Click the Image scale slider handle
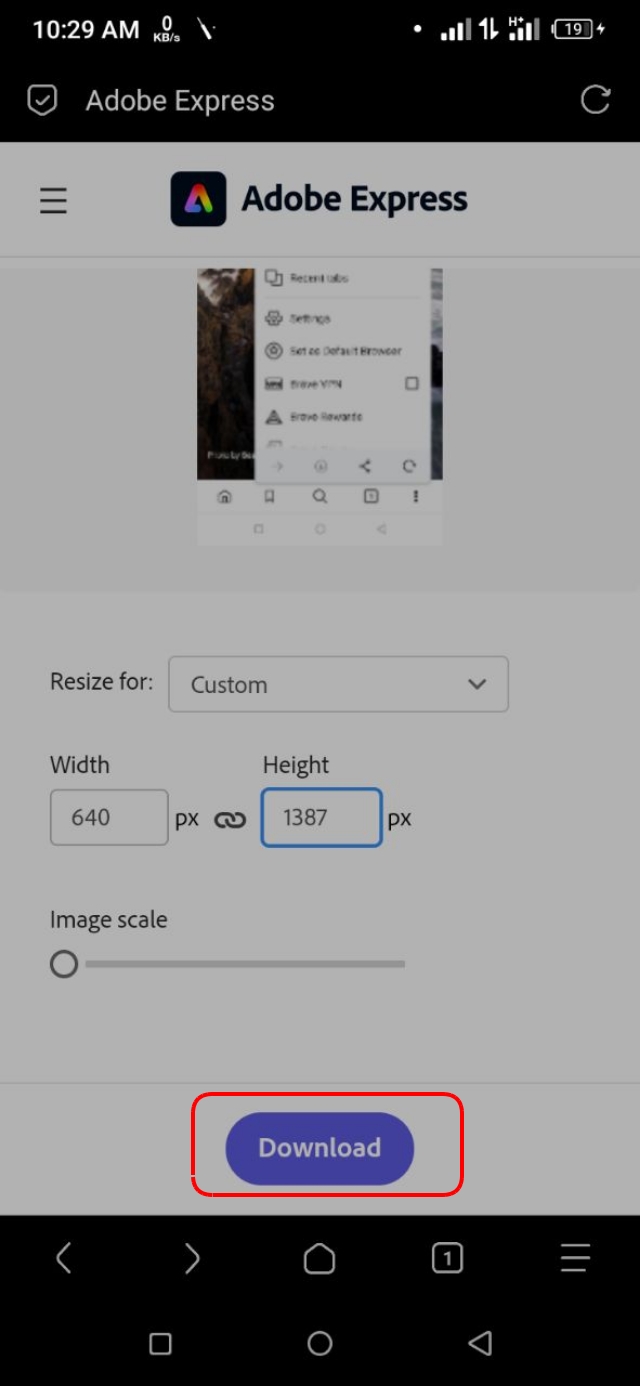Screen dimensions: 640x1386 click(64, 964)
